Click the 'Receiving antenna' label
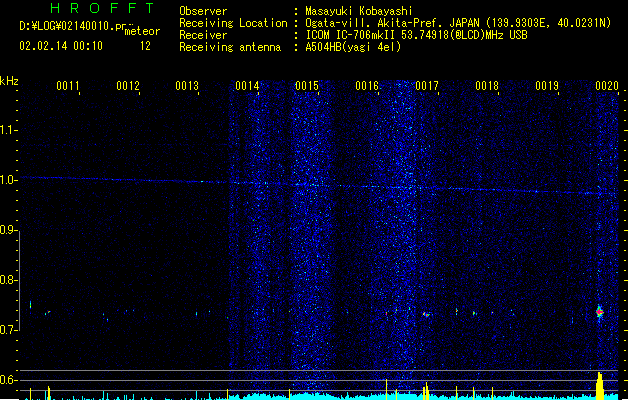Viewport: 629px width, 400px height. tap(230, 47)
